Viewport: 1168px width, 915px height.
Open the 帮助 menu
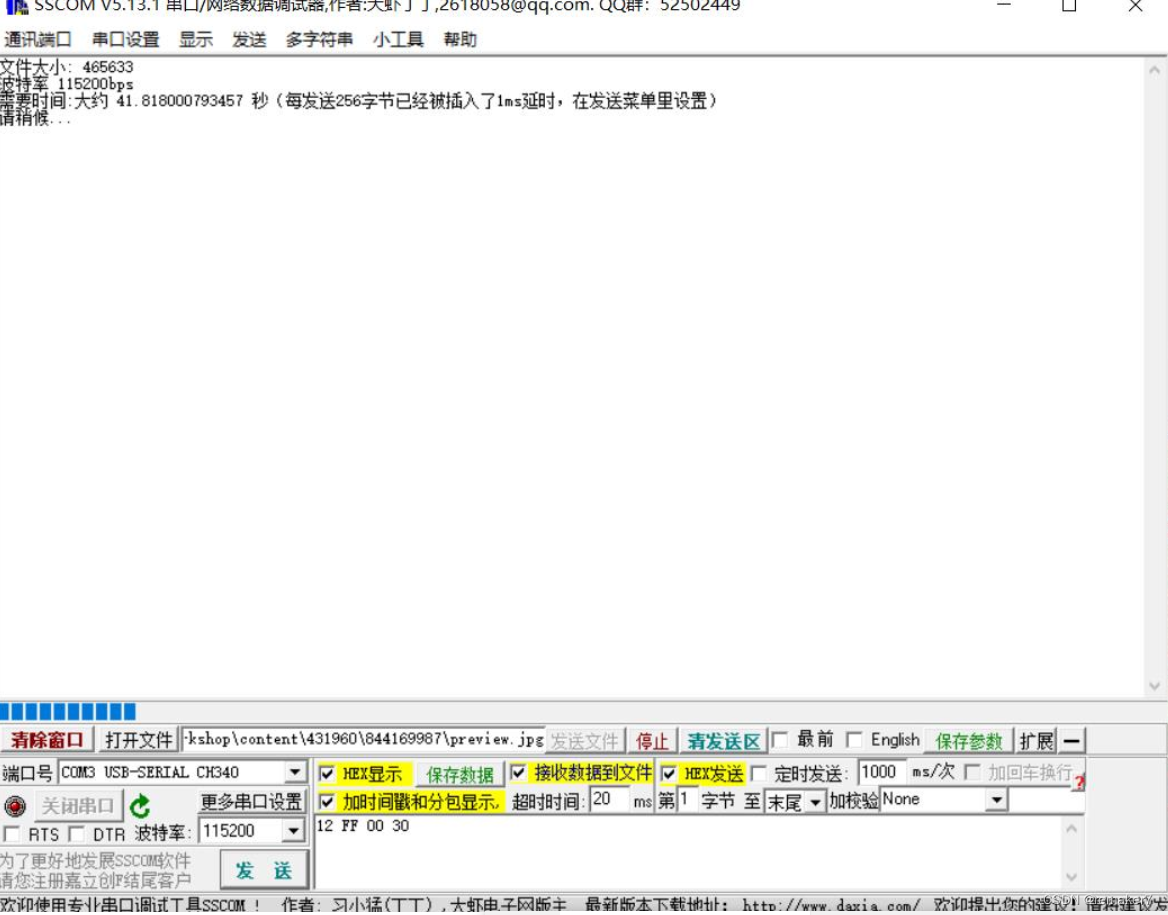click(460, 39)
